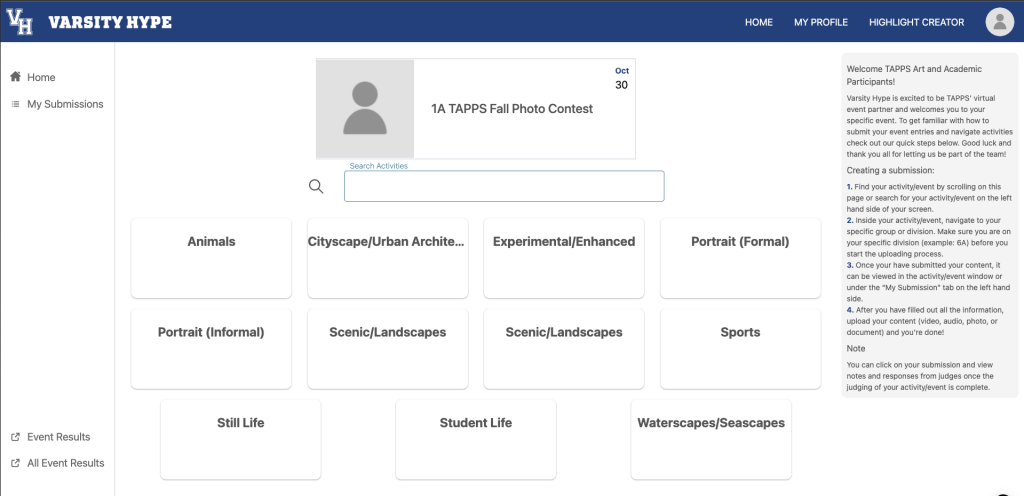The width and height of the screenshot is (1024, 496).
Task: Open HIGHLIGHT CREATOR in the top navigation
Action: point(916,22)
